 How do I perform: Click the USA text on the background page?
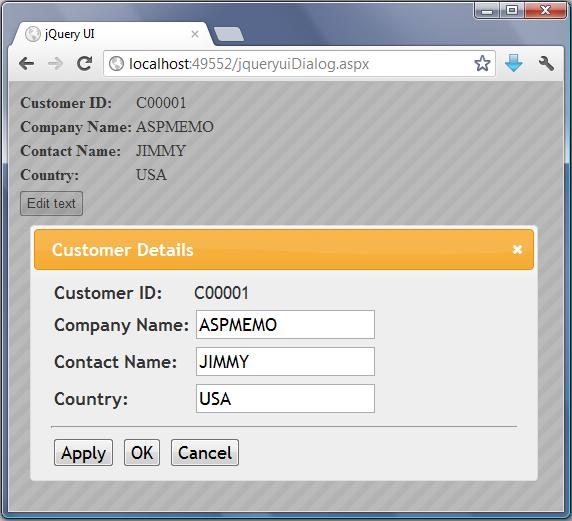tap(151, 175)
